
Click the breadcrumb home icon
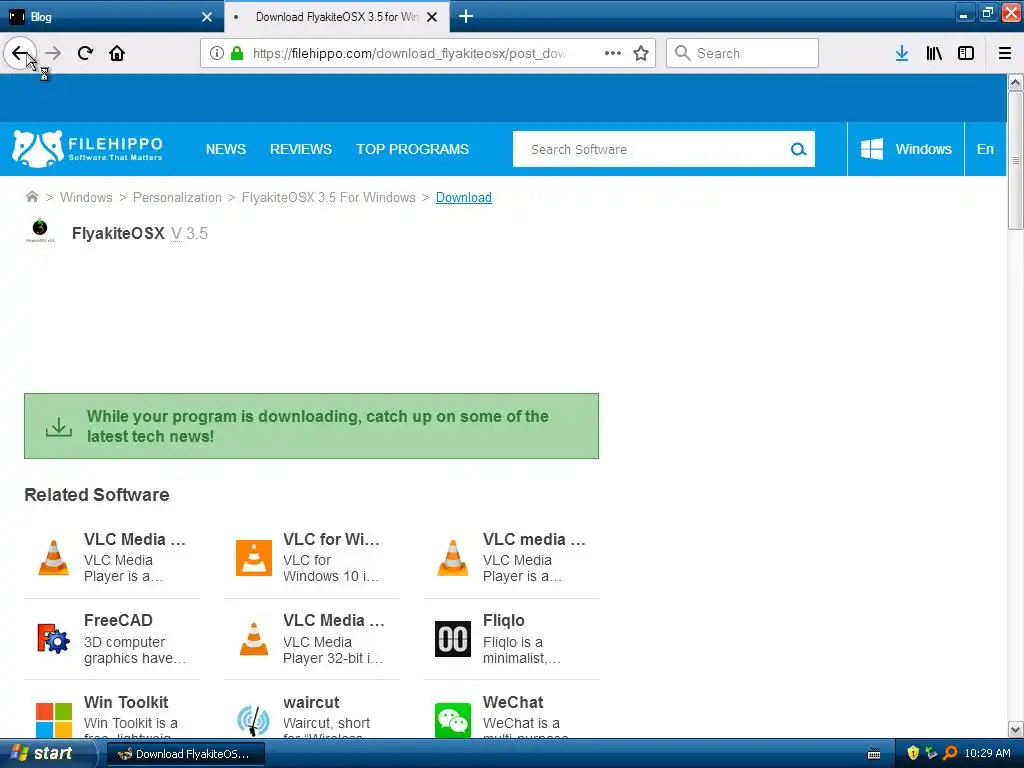click(31, 197)
